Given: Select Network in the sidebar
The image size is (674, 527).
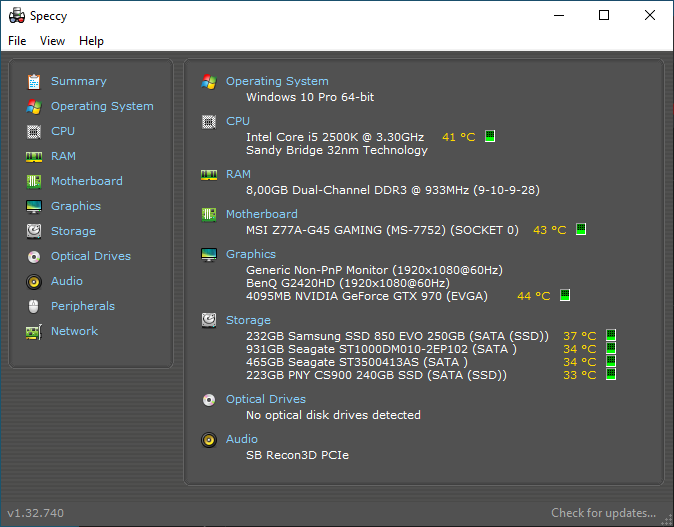Looking at the screenshot, I should [74, 331].
